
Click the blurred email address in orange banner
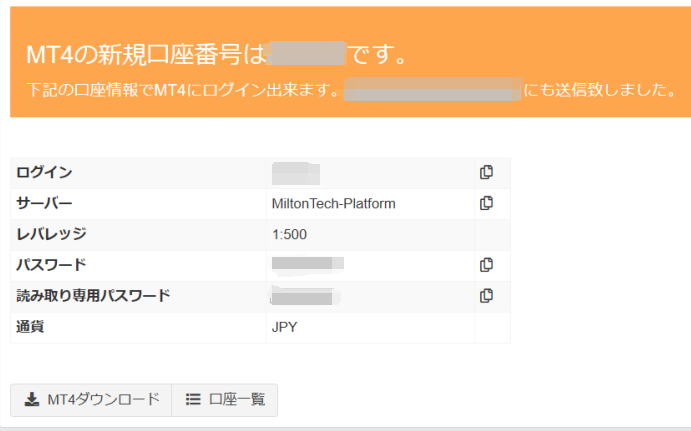tap(432, 89)
